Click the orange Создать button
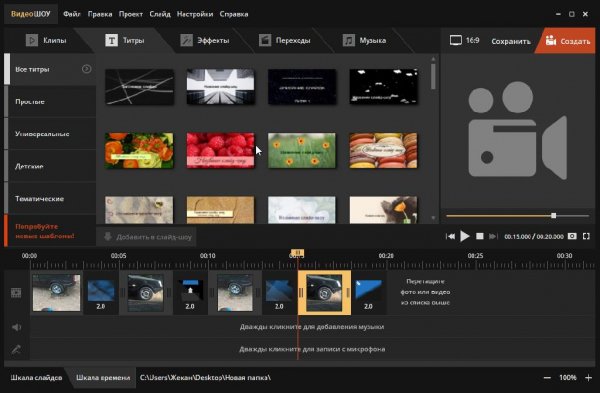 tap(567, 41)
